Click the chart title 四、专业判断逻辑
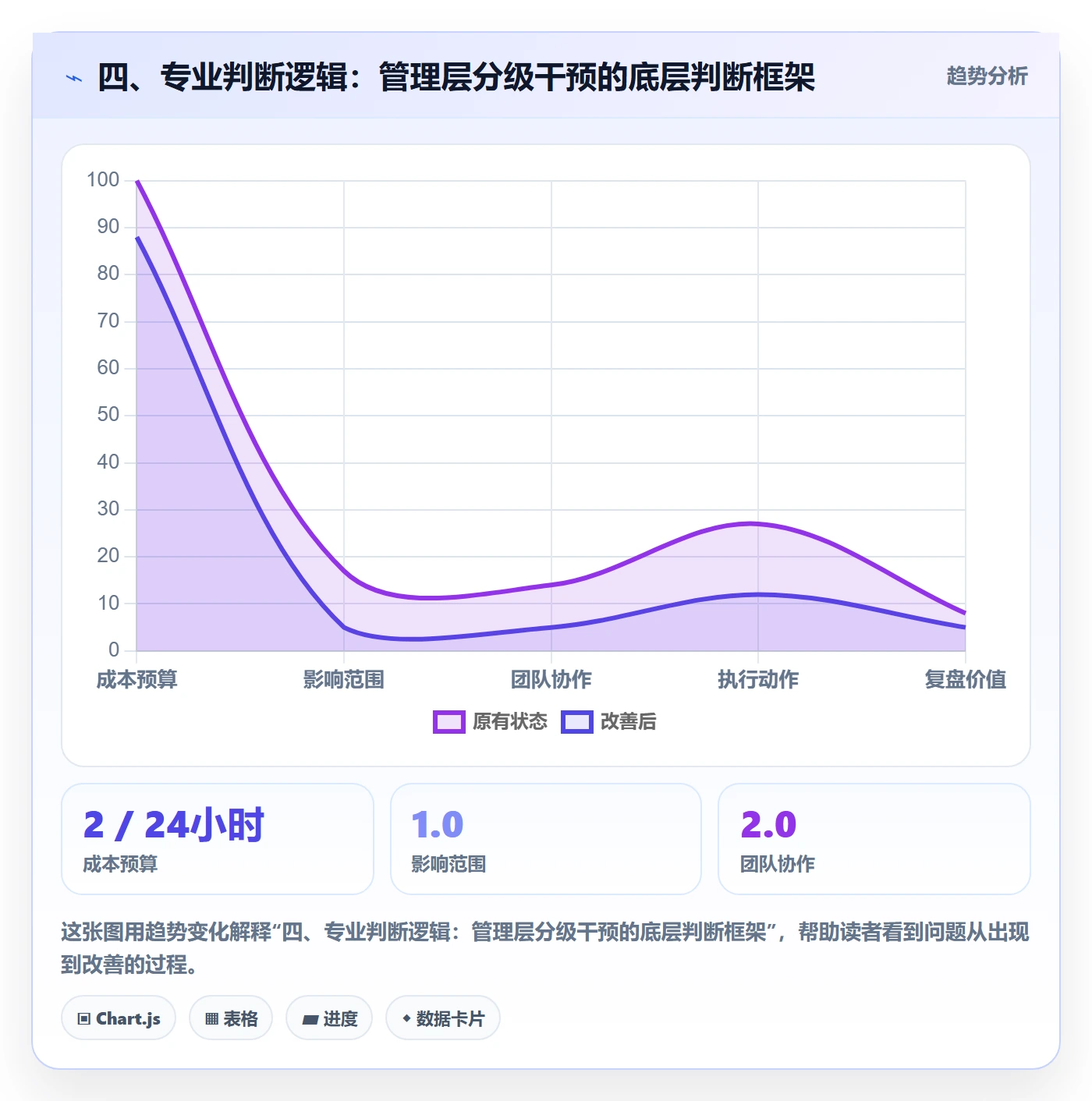The image size is (1092, 1101). click(x=456, y=77)
